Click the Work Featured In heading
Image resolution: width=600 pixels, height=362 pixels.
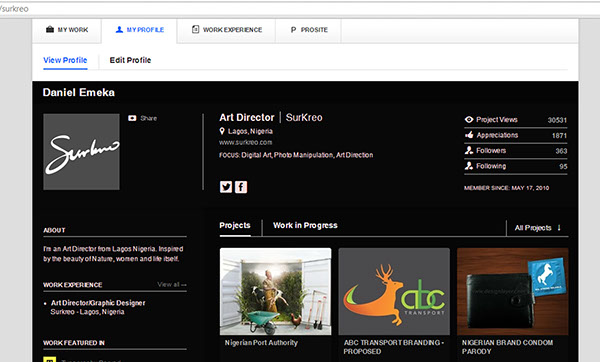[74, 343]
